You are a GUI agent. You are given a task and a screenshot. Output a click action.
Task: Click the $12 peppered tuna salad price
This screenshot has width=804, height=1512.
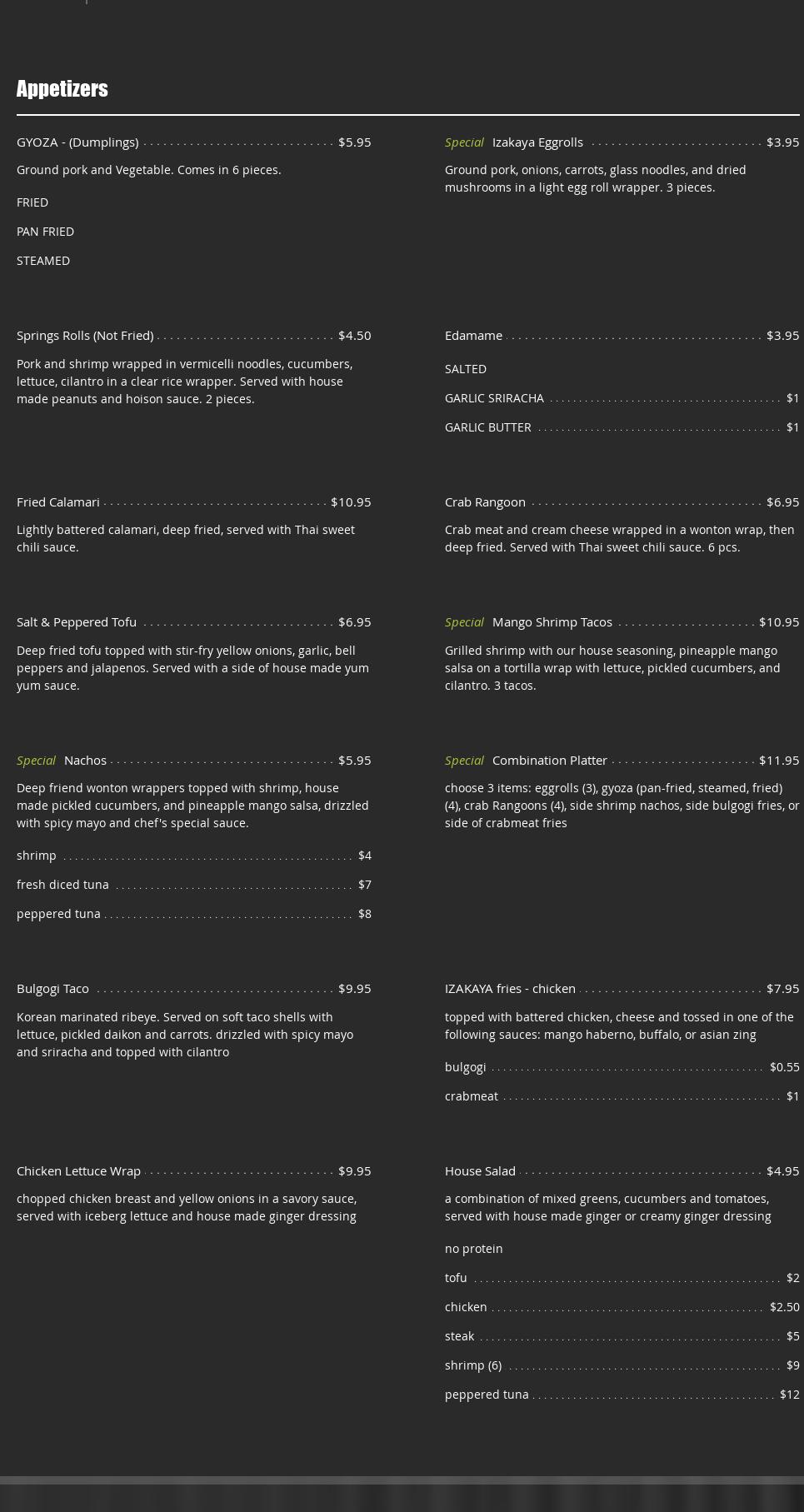789,1395
